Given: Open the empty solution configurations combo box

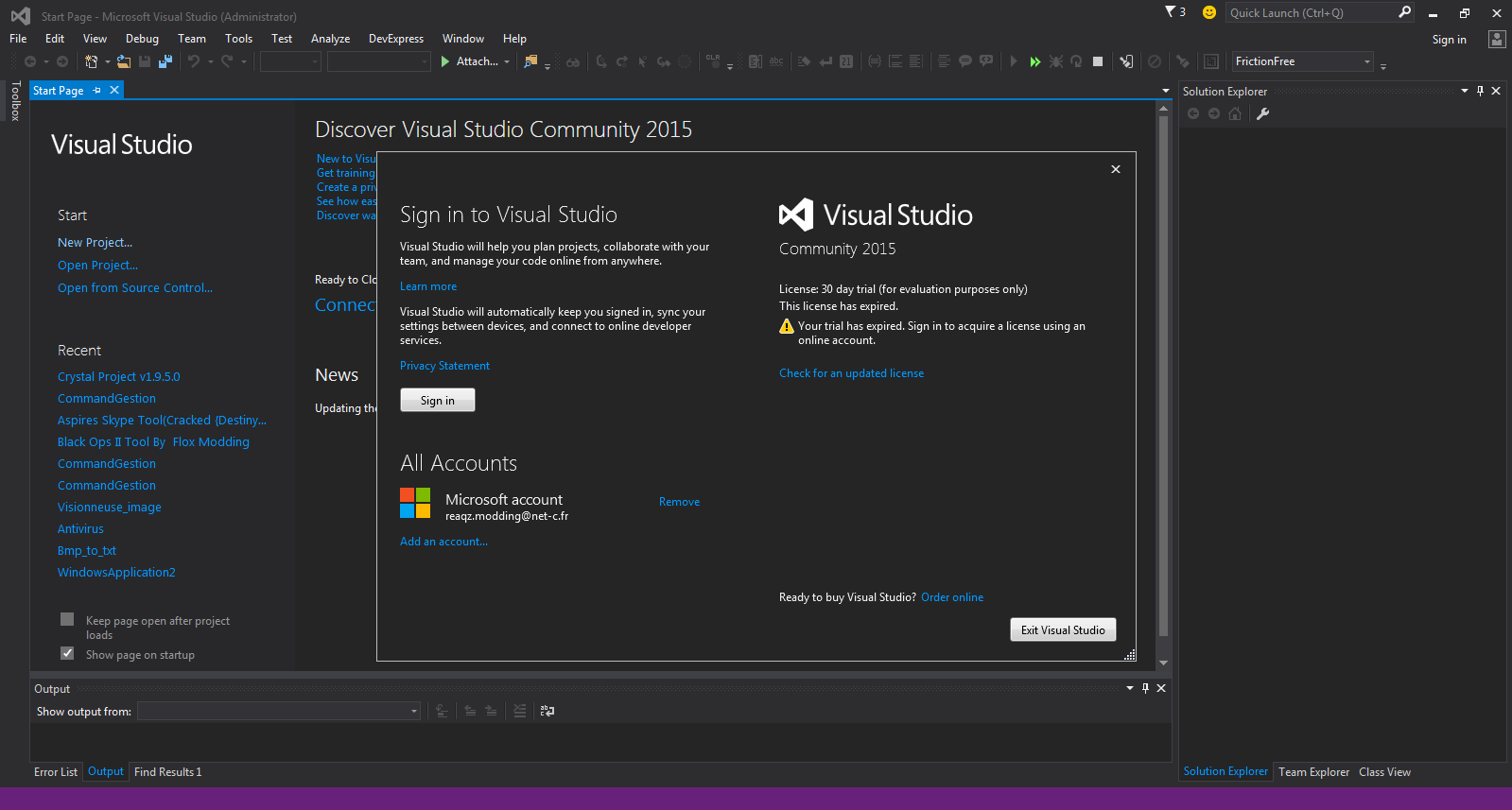Looking at the screenshot, I should coord(291,61).
